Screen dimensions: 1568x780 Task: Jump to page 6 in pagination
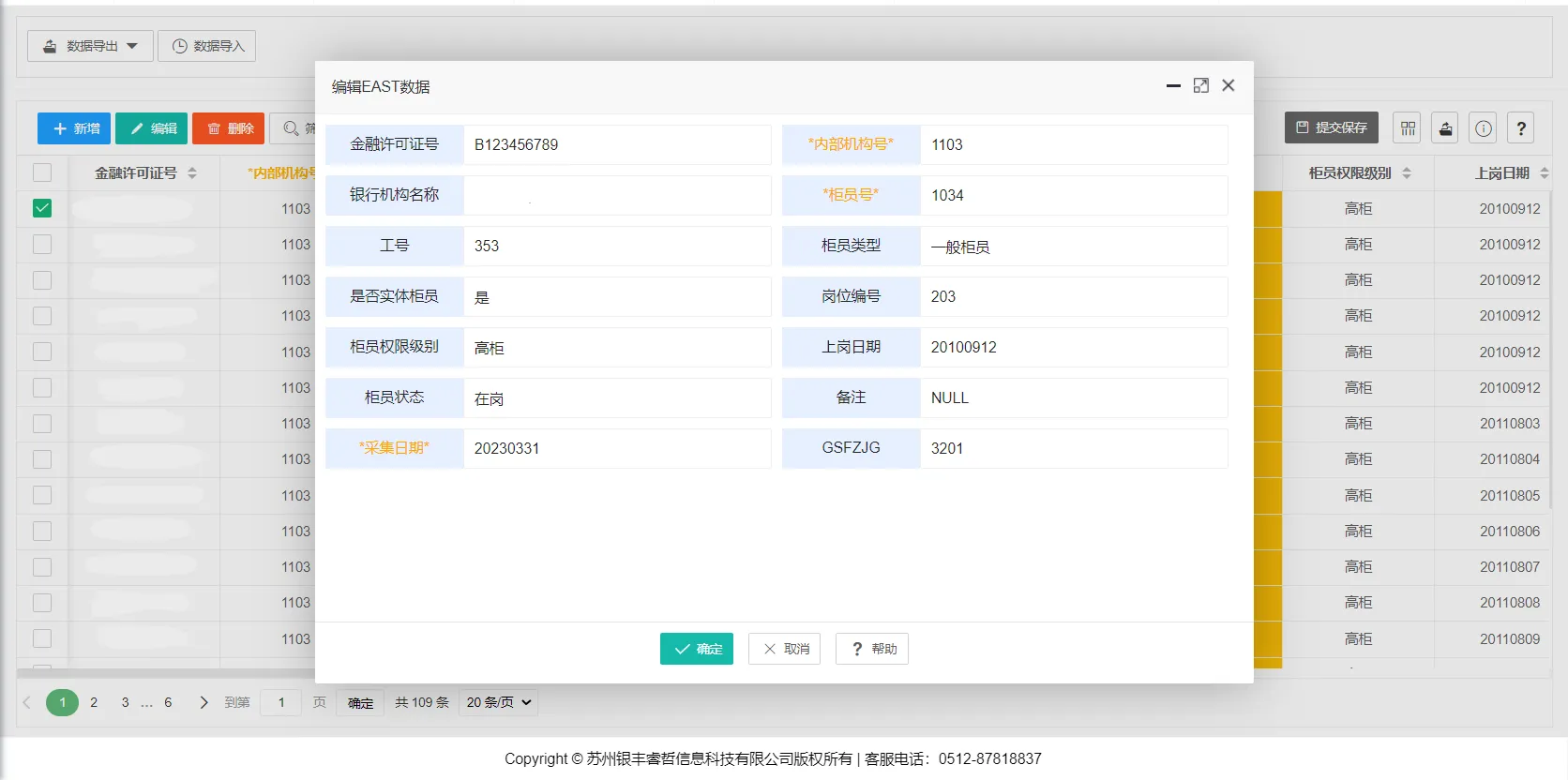pyautogui.click(x=168, y=702)
